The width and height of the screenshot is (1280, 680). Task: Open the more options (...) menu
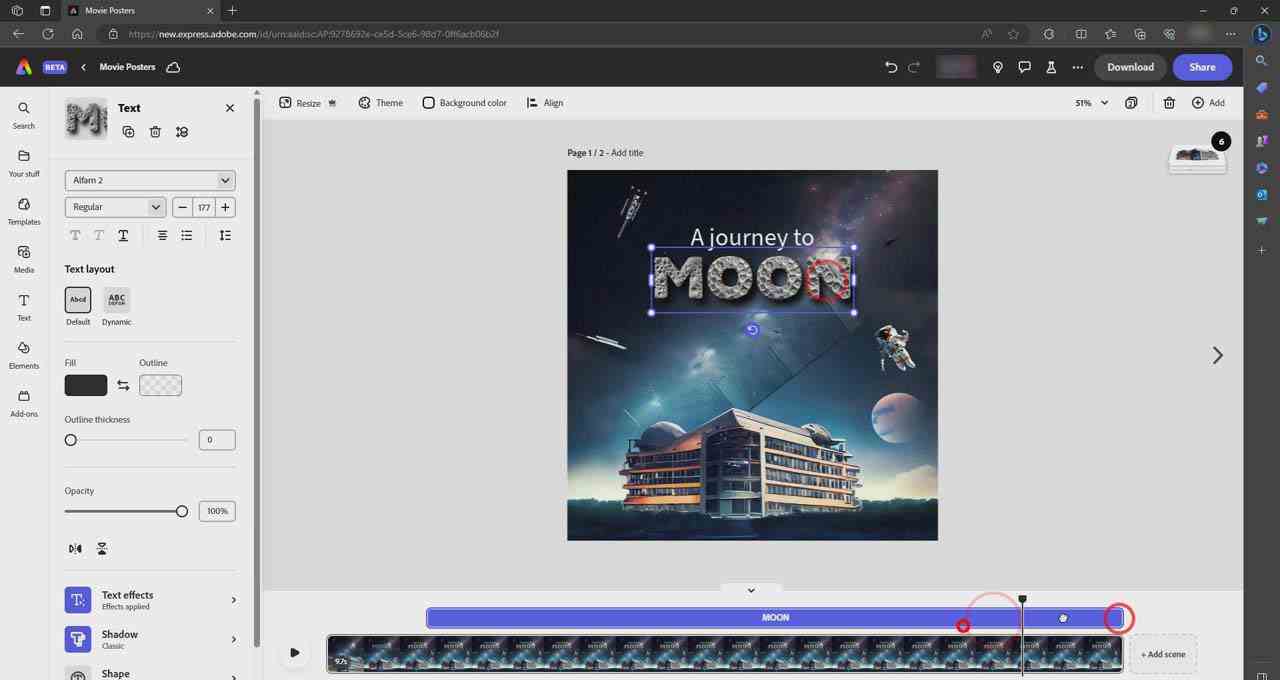1078,67
